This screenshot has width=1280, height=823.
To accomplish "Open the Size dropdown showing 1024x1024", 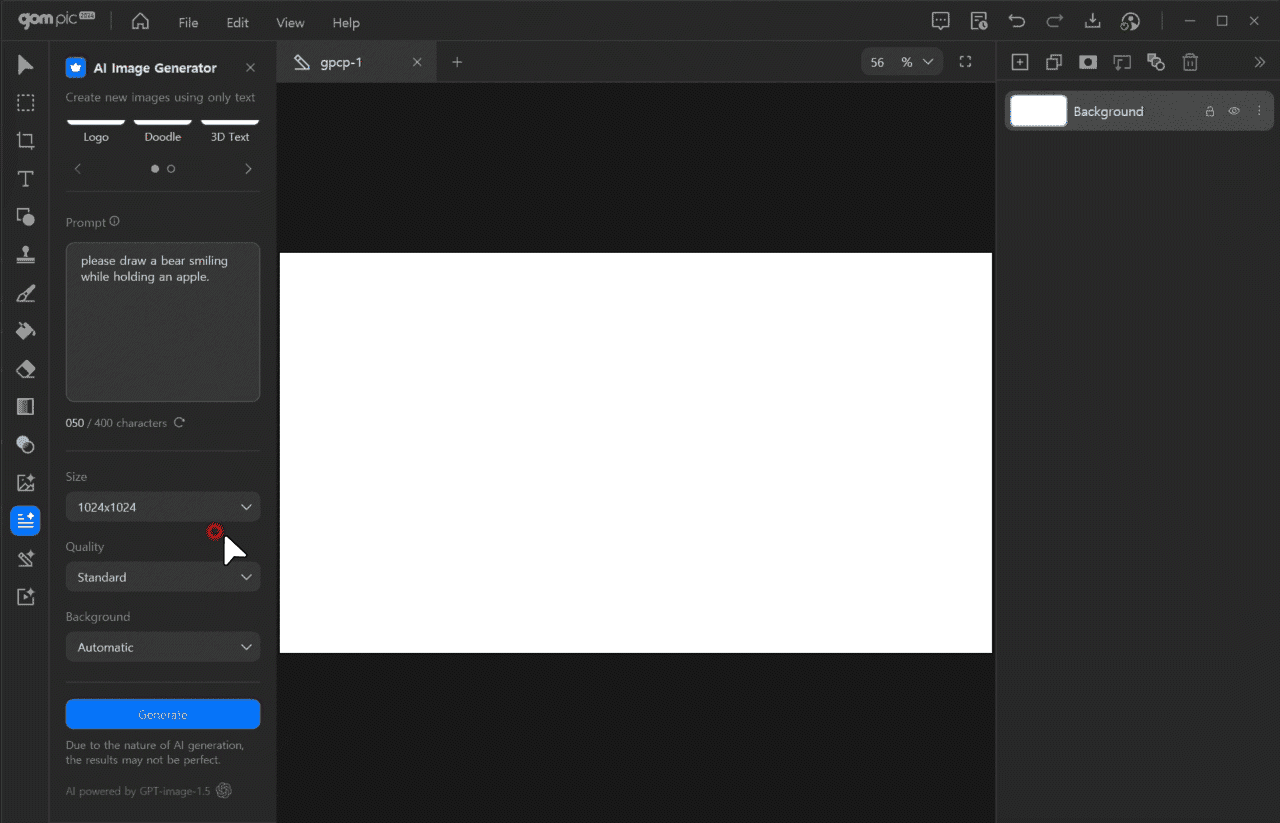I will click(x=163, y=507).
